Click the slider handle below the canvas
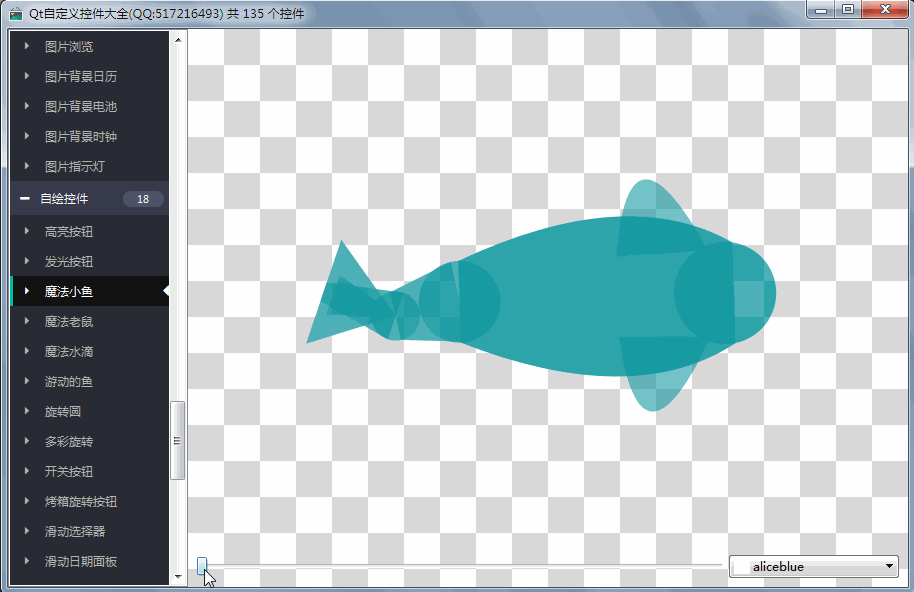 pos(202,567)
